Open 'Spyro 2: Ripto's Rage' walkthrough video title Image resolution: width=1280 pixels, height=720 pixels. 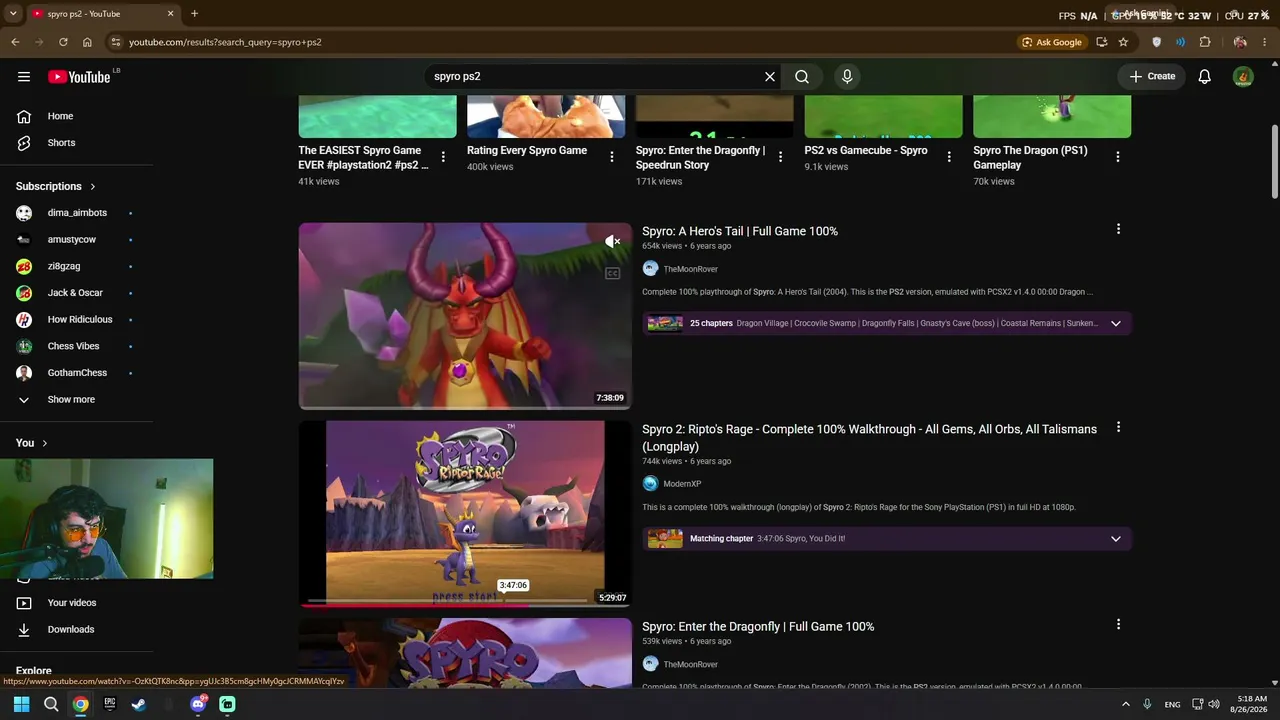tap(870, 438)
